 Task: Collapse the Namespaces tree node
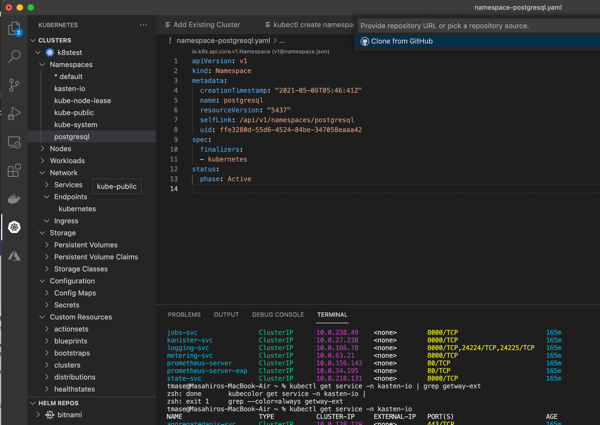pyautogui.click(x=42, y=64)
